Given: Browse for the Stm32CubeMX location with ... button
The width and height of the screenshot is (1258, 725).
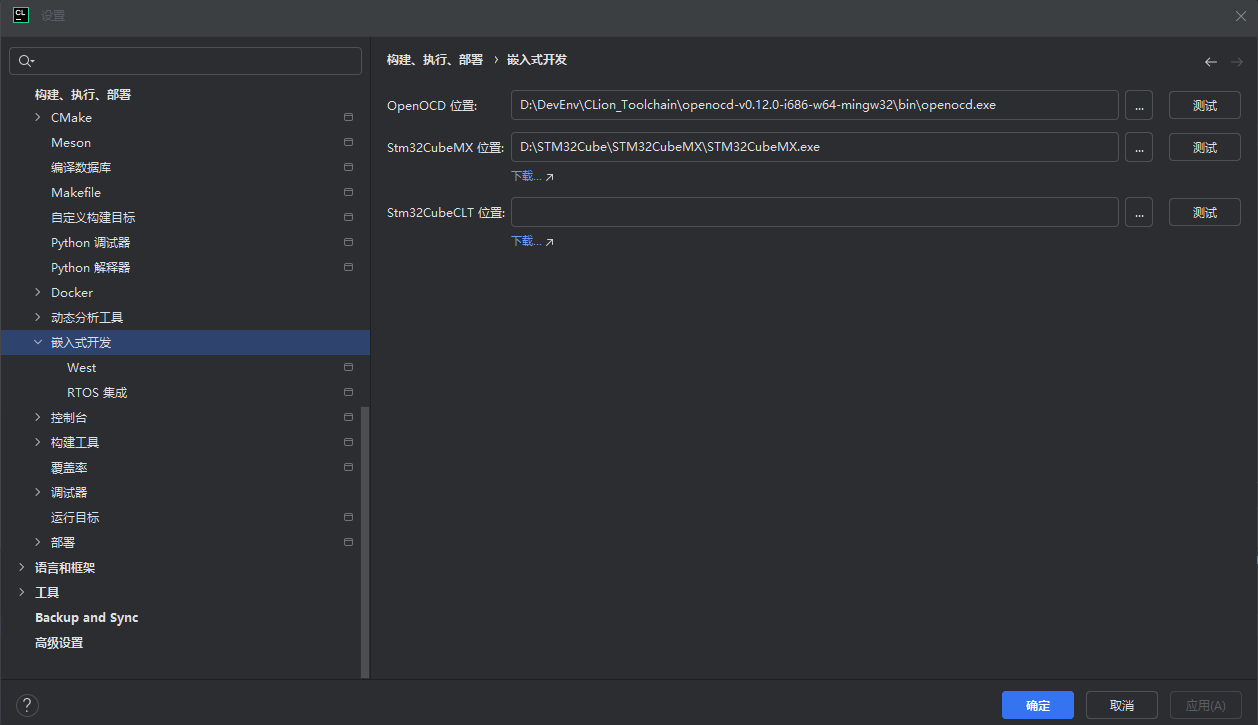Looking at the screenshot, I should [1139, 147].
